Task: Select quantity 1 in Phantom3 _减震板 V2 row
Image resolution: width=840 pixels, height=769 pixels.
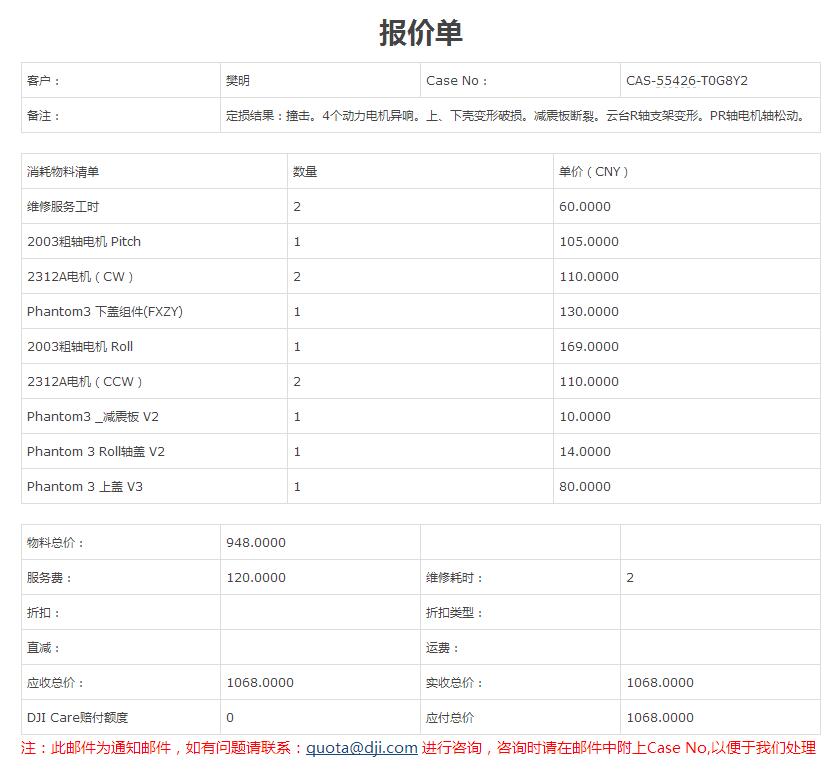Action: click(297, 417)
